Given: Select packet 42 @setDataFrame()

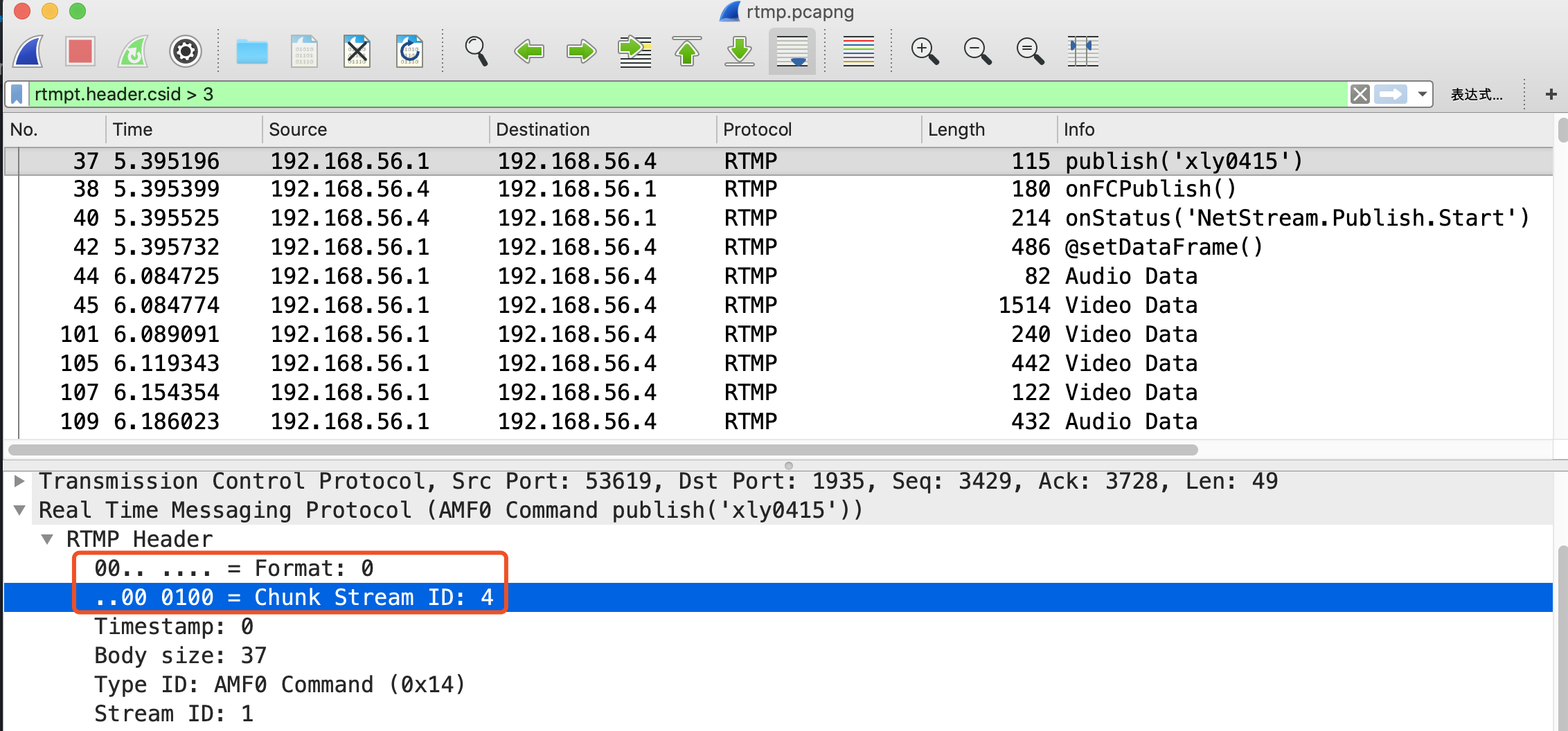Looking at the screenshot, I should (x=778, y=247).
